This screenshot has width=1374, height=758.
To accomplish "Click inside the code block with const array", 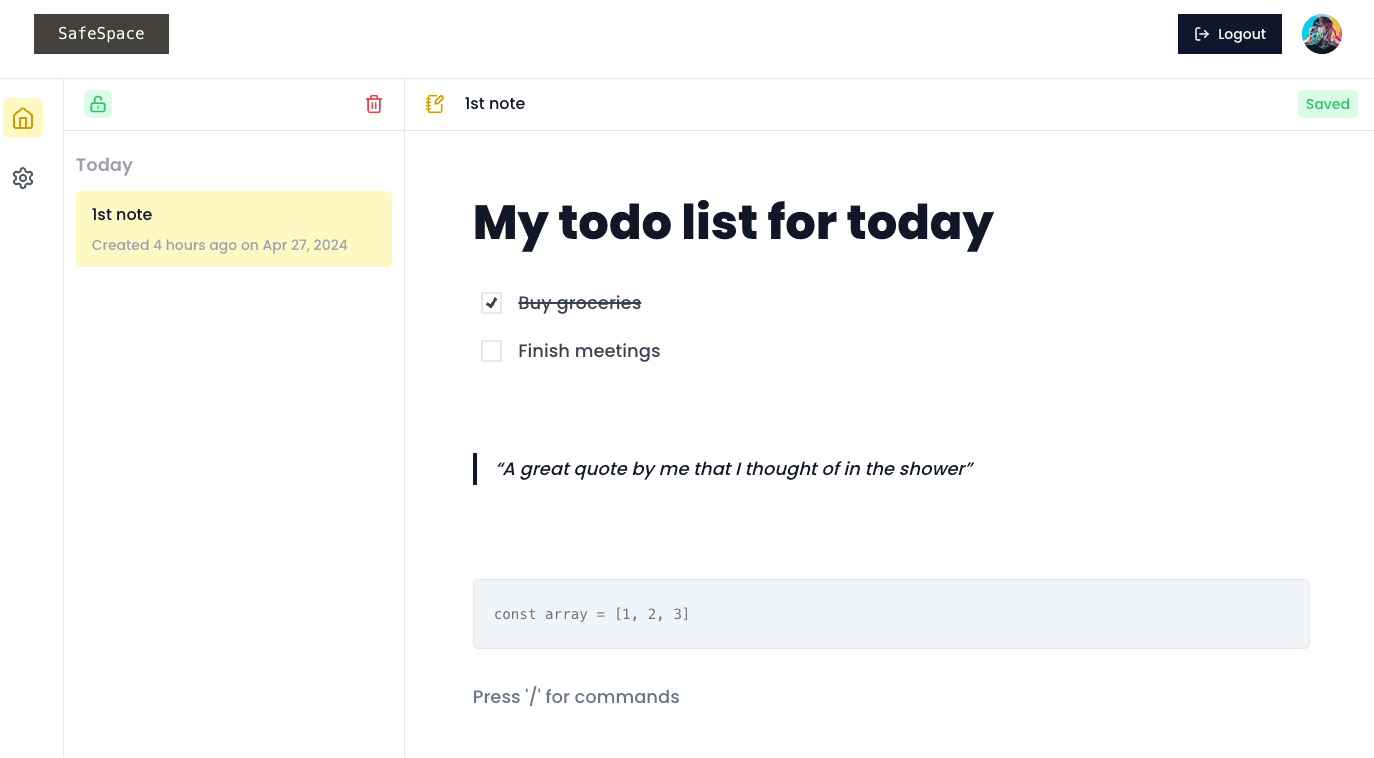I will tap(890, 613).
